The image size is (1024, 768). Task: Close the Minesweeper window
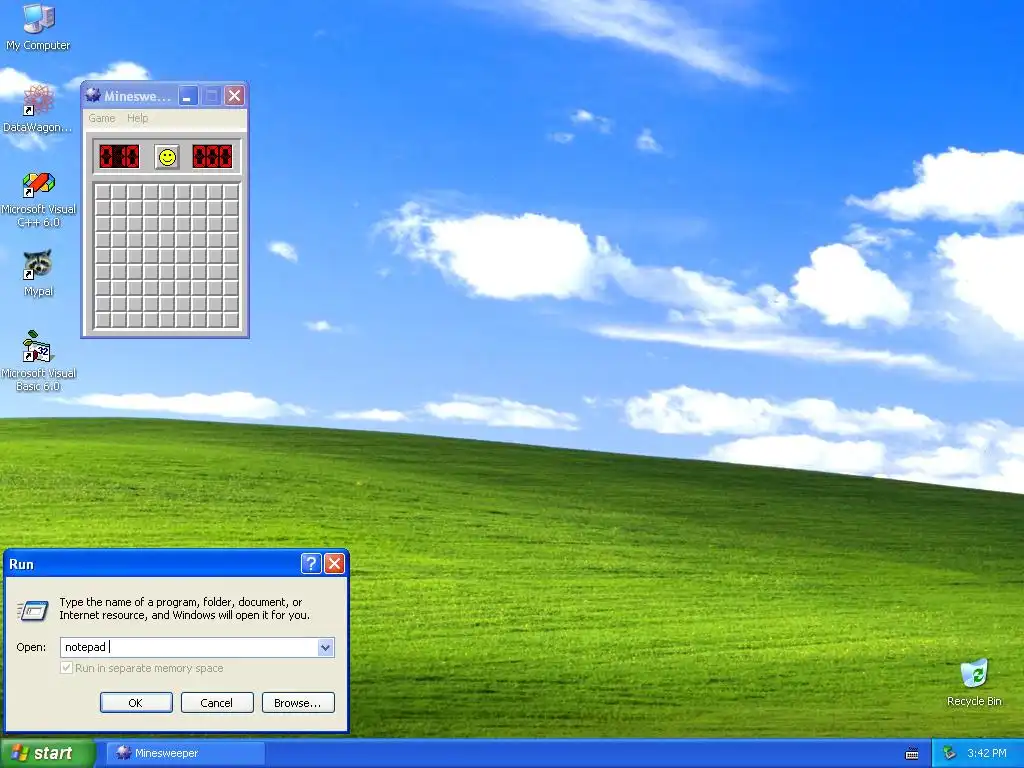[234, 96]
